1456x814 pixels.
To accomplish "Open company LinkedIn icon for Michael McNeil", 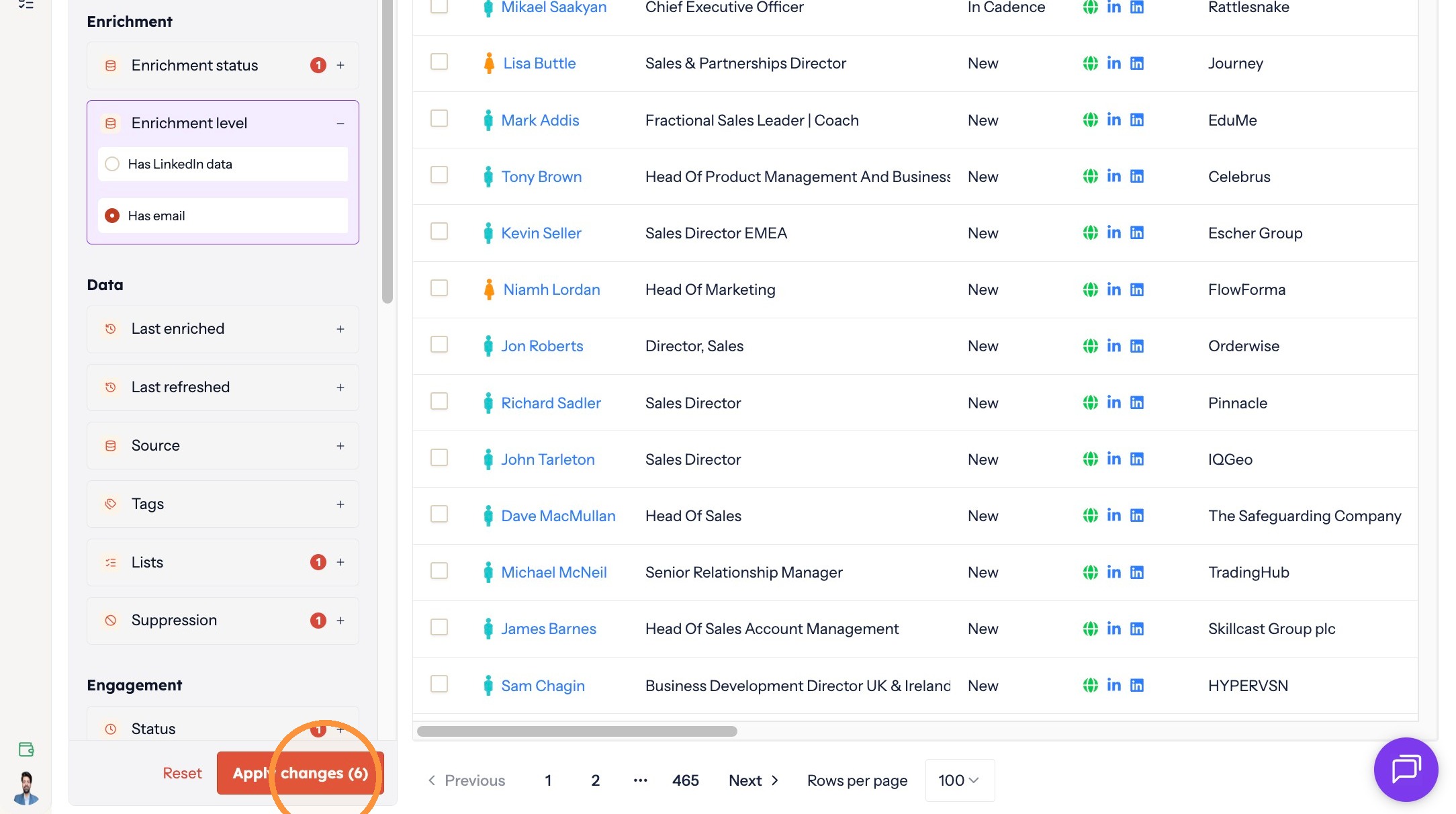I will coord(1136,572).
